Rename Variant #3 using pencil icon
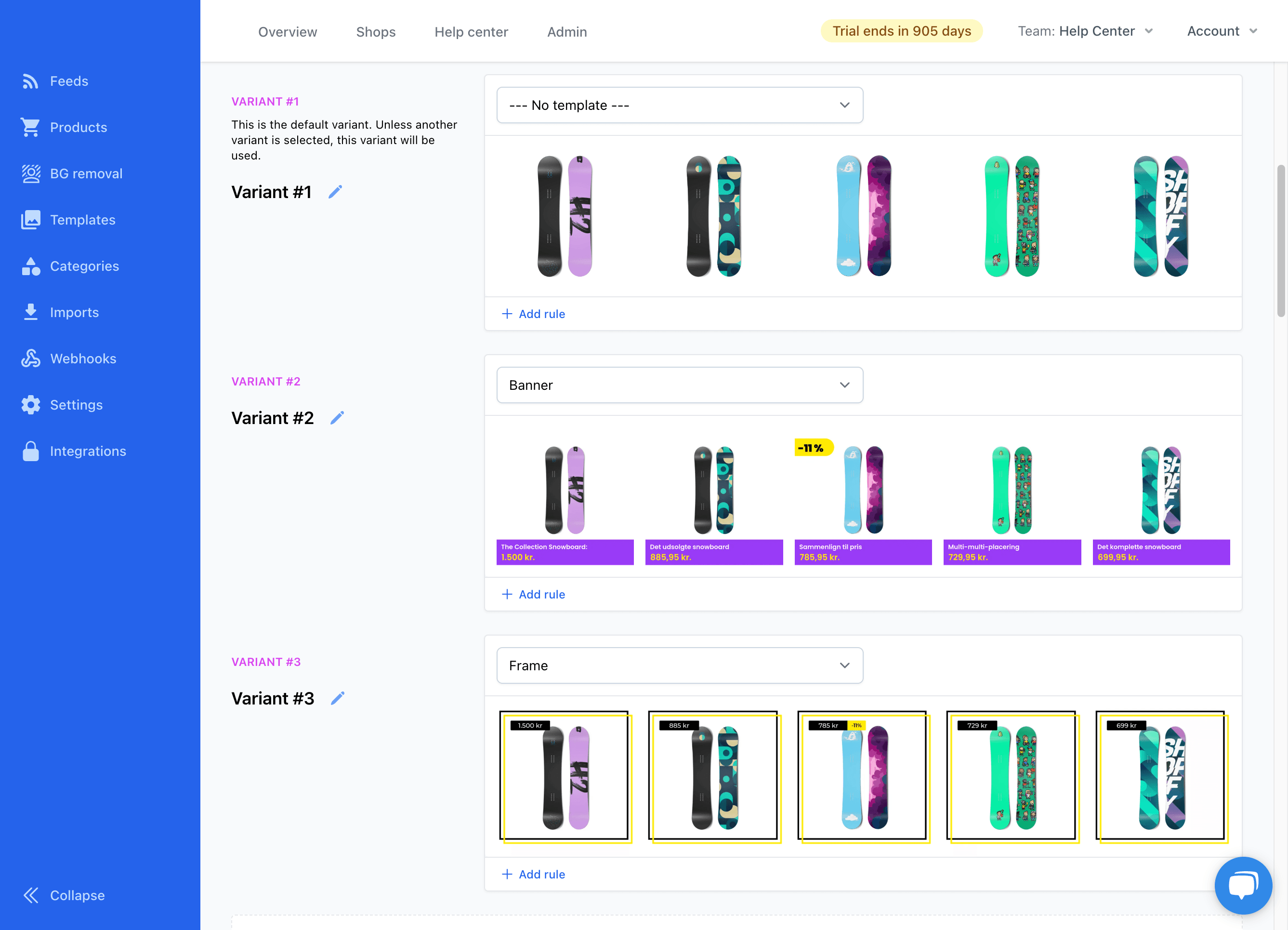Screen dimensions: 1288x930 point(337,698)
